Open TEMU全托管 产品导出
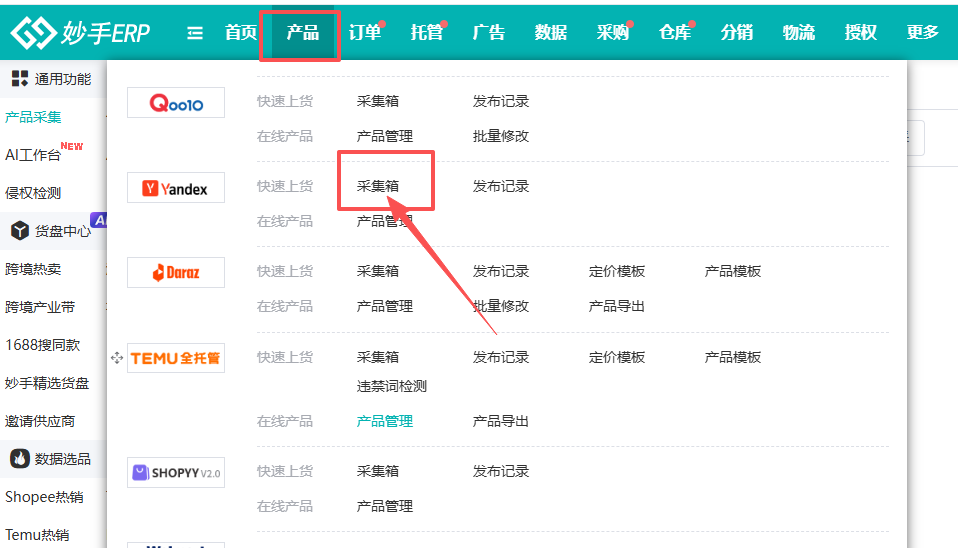Viewport: 958px width, 548px height. coord(501,421)
